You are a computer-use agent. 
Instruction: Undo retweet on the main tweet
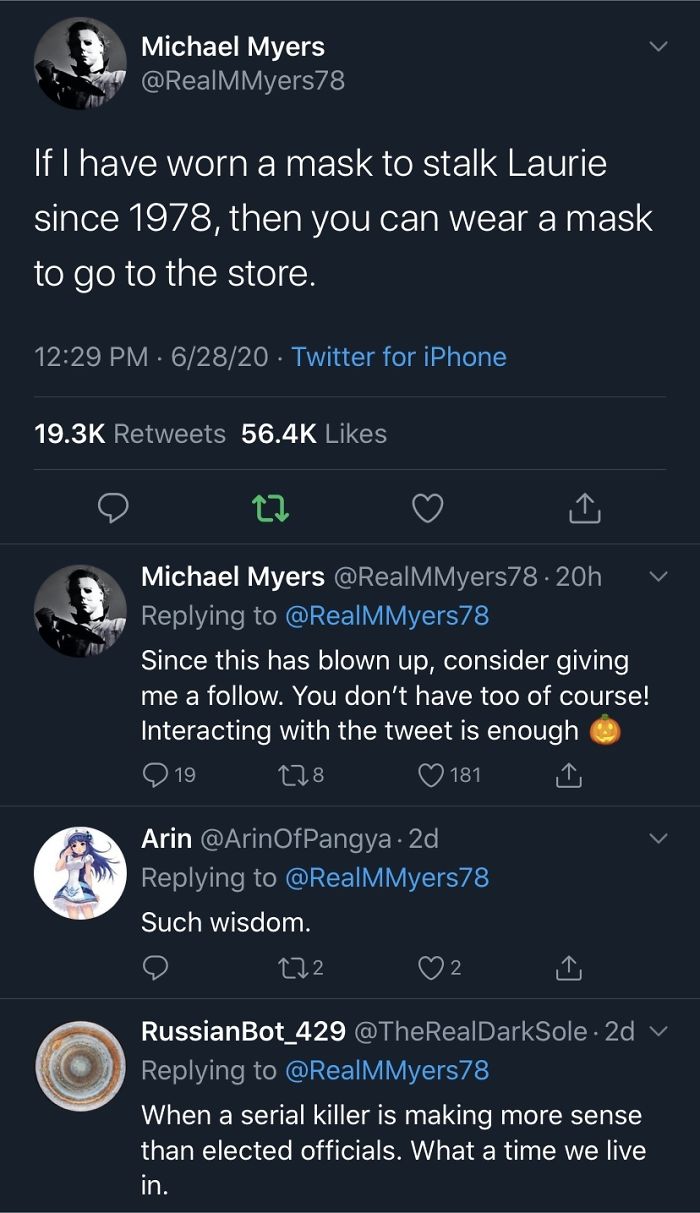(x=268, y=510)
